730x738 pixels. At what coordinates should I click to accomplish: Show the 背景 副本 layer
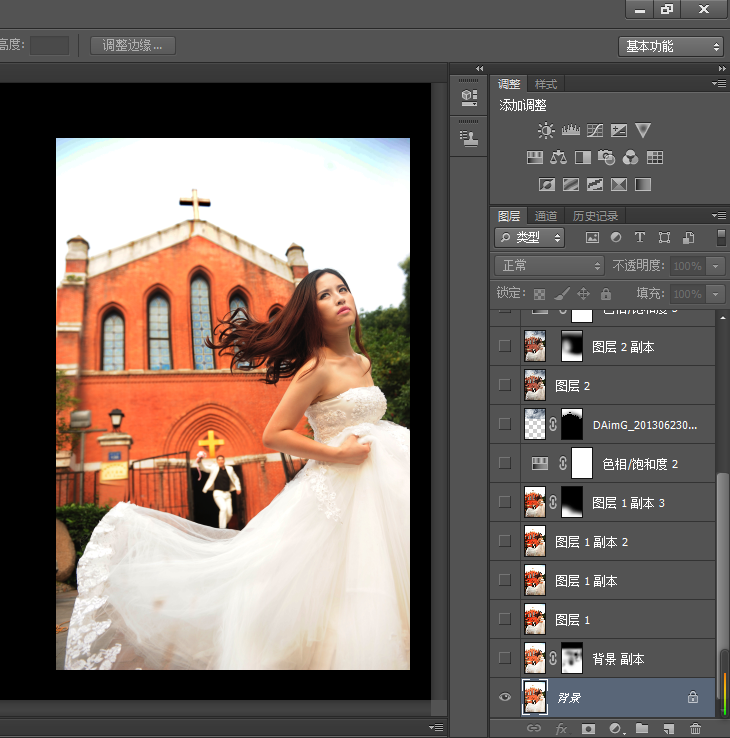coord(505,658)
